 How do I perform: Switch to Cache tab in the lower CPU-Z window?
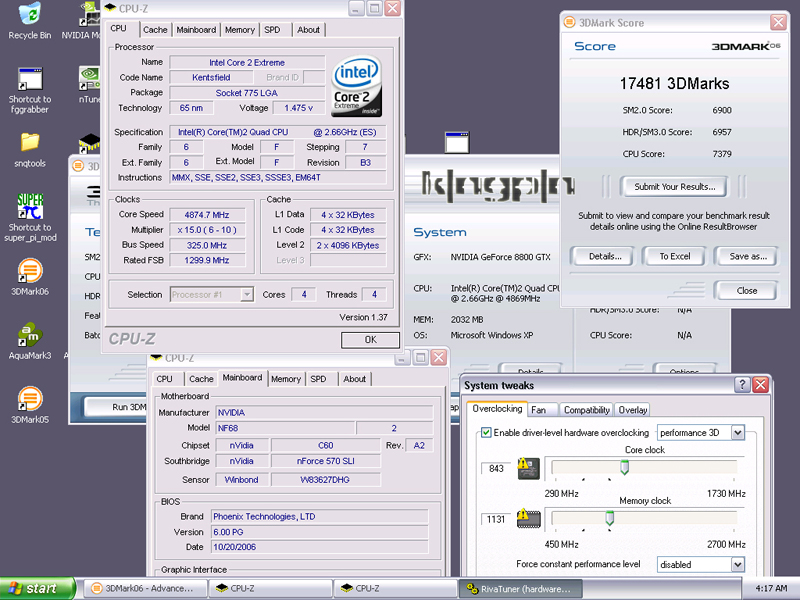tap(202, 379)
